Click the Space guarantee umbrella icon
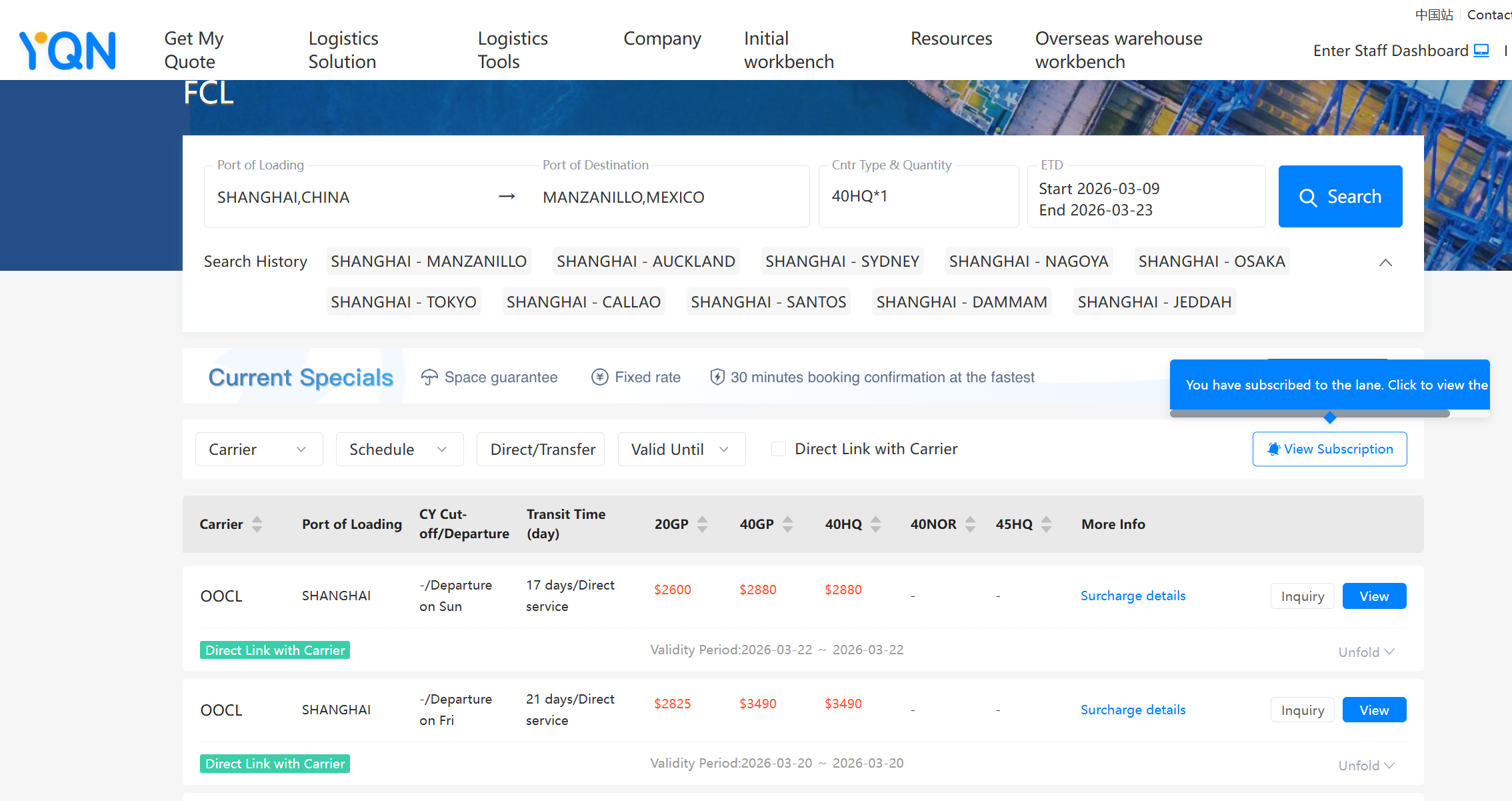 (x=429, y=376)
